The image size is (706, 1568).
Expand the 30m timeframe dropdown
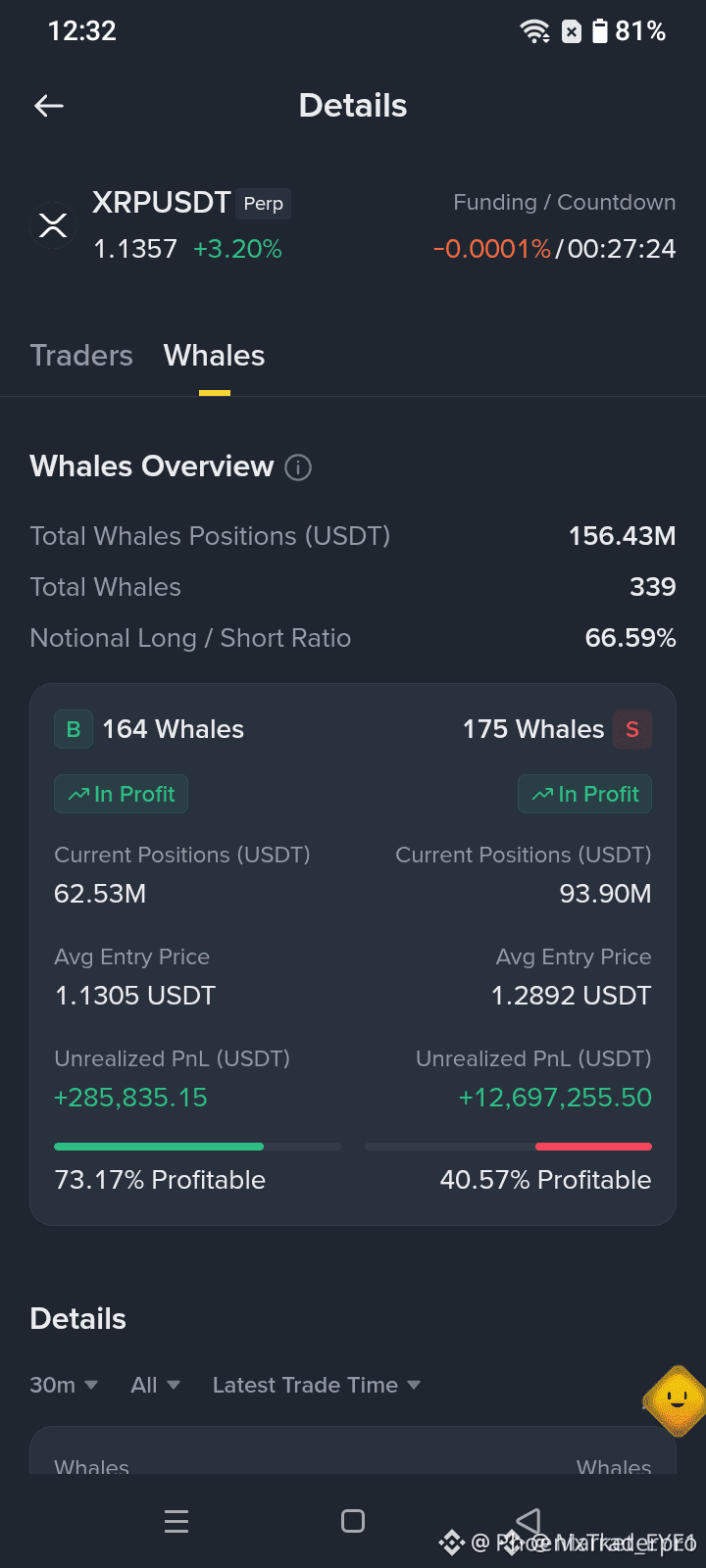tap(64, 1385)
